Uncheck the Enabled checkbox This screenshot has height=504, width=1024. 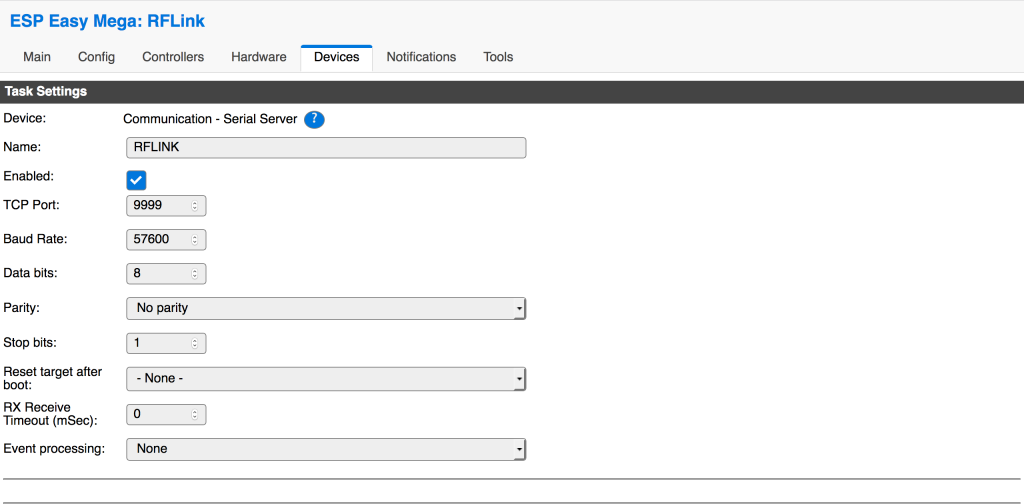click(x=137, y=180)
